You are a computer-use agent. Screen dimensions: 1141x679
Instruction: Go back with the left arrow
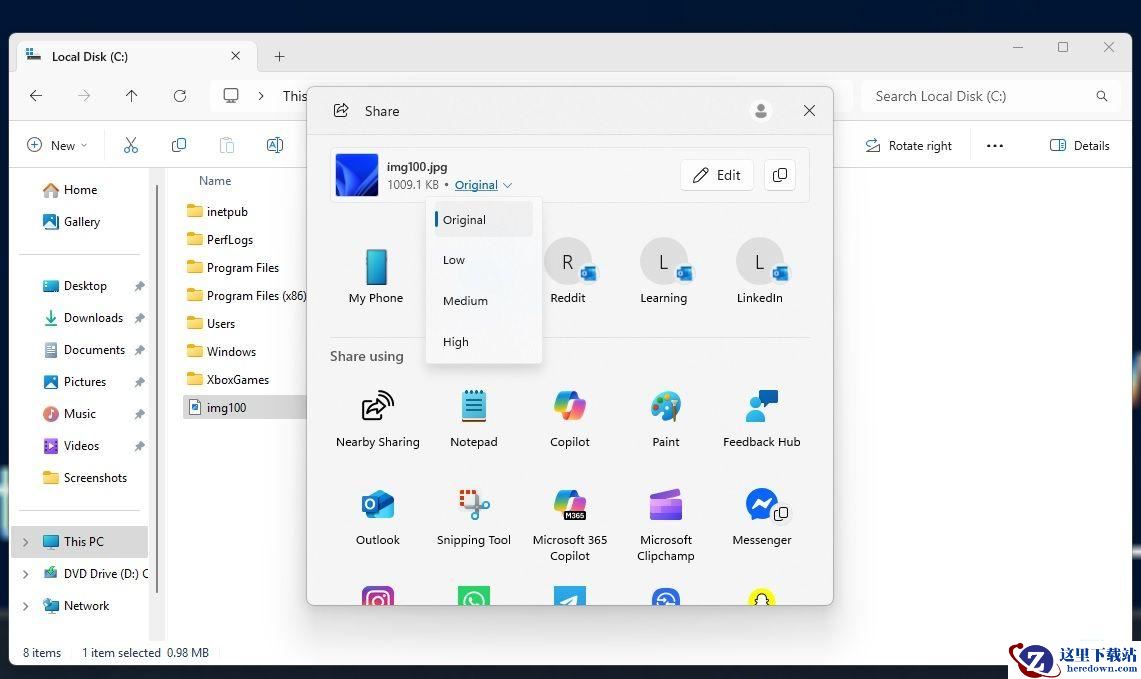[36, 95]
